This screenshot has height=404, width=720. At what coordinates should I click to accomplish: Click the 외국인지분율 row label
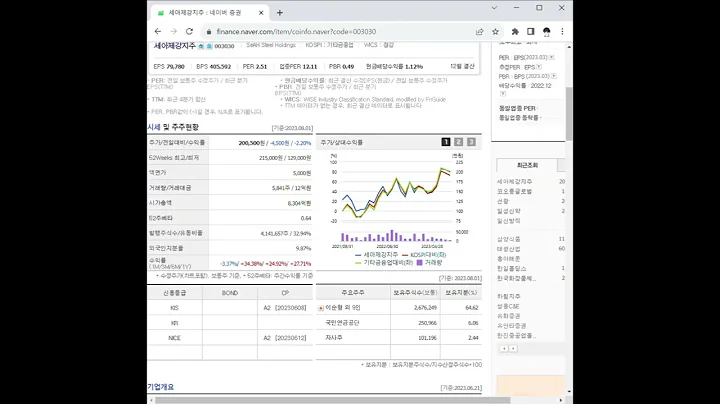166,248
